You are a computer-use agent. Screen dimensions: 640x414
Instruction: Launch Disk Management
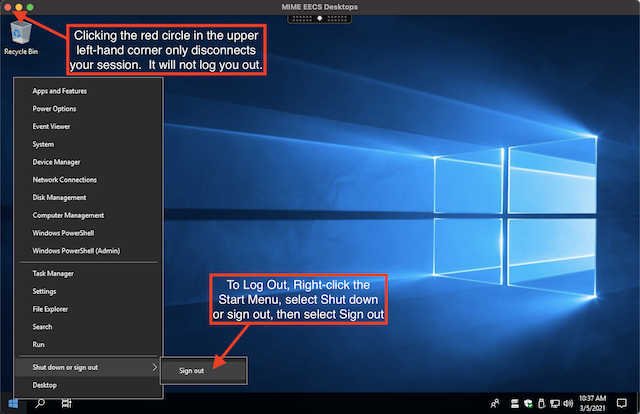[88, 198]
